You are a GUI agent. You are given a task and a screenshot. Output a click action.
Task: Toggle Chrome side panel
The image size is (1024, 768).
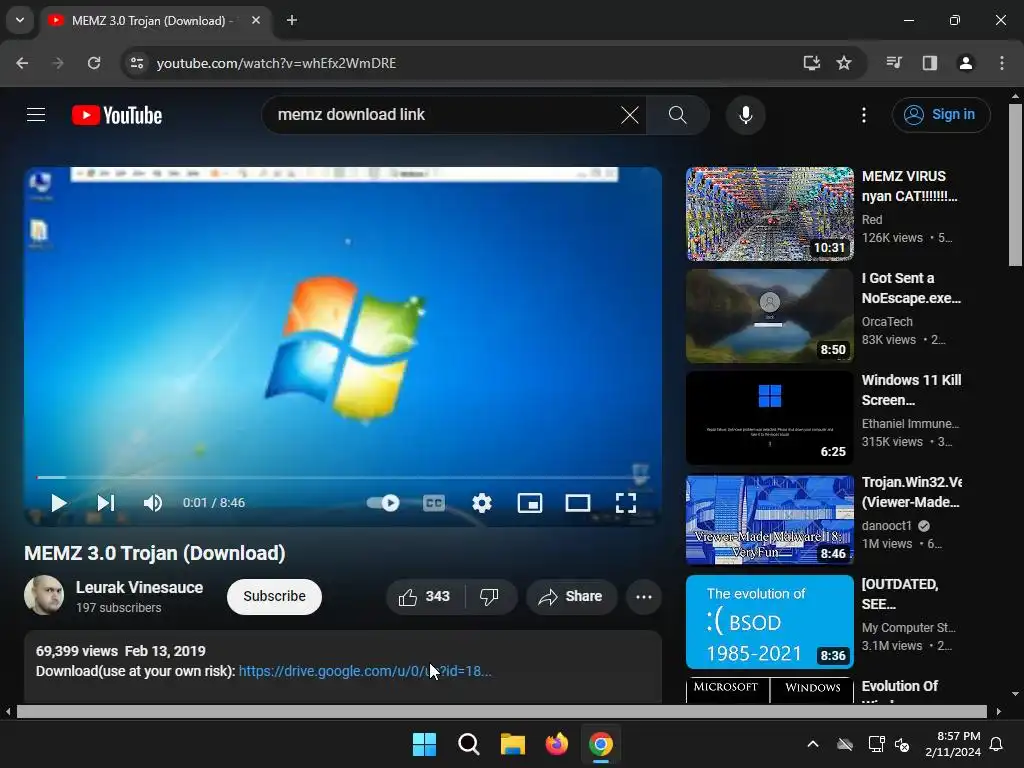pyautogui.click(x=930, y=63)
